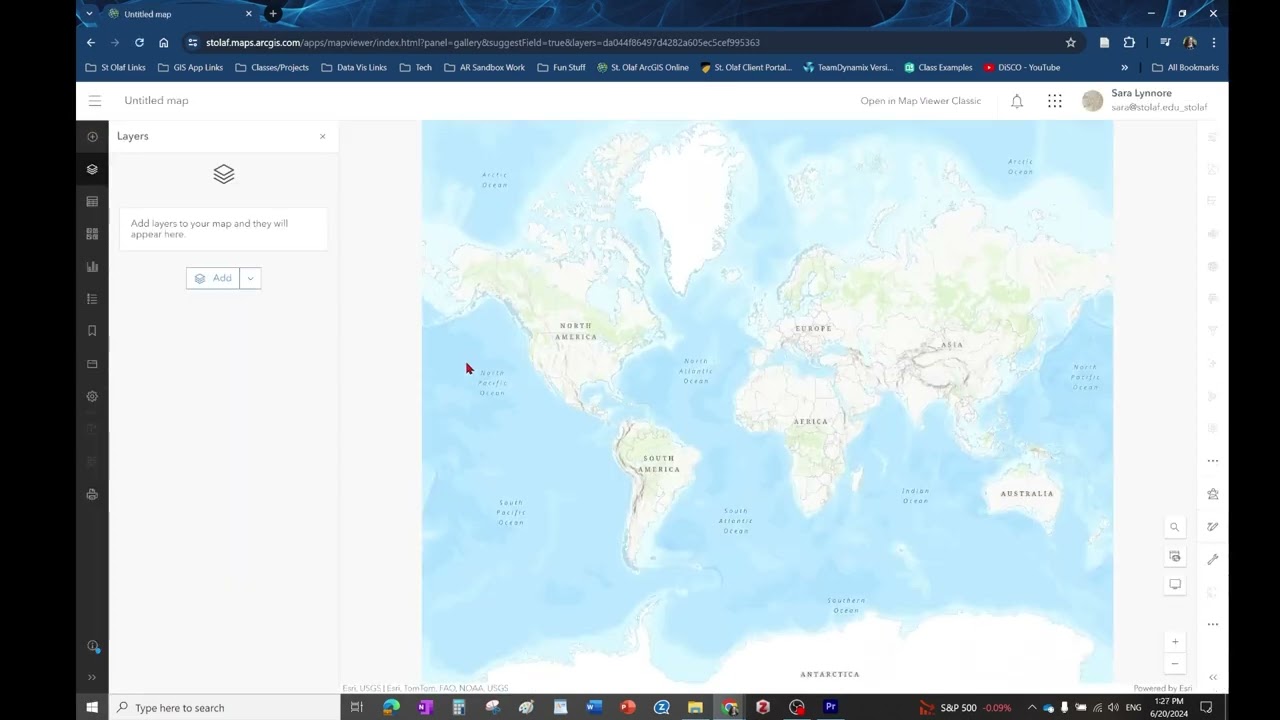This screenshot has width=1280, height=720.
Task: Open the Legend panel icon
Action: pyautogui.click(x=92, y=299)
